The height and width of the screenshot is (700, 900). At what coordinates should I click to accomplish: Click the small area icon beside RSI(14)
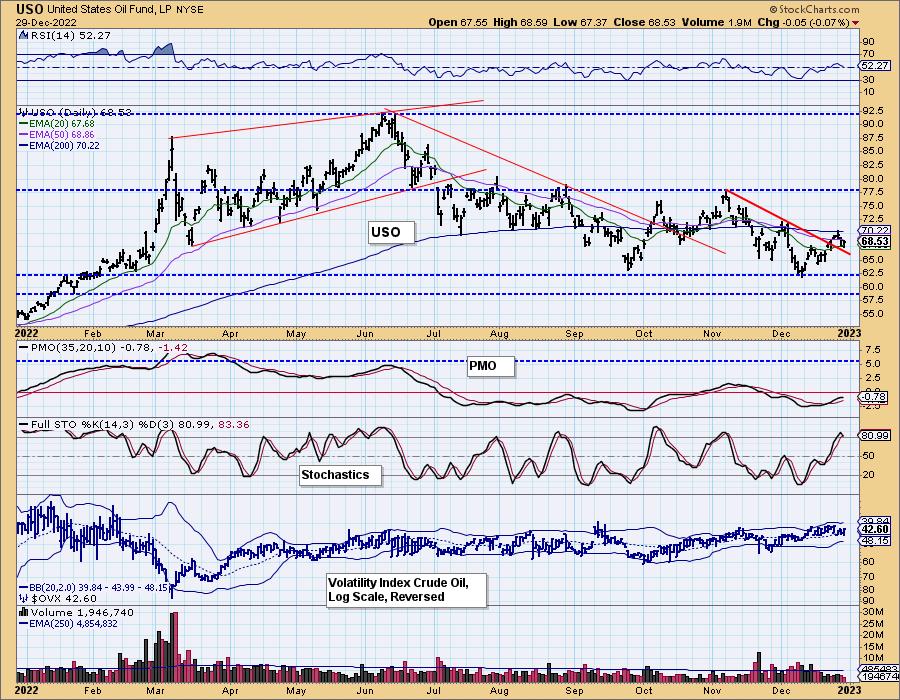tap(23, 35)
